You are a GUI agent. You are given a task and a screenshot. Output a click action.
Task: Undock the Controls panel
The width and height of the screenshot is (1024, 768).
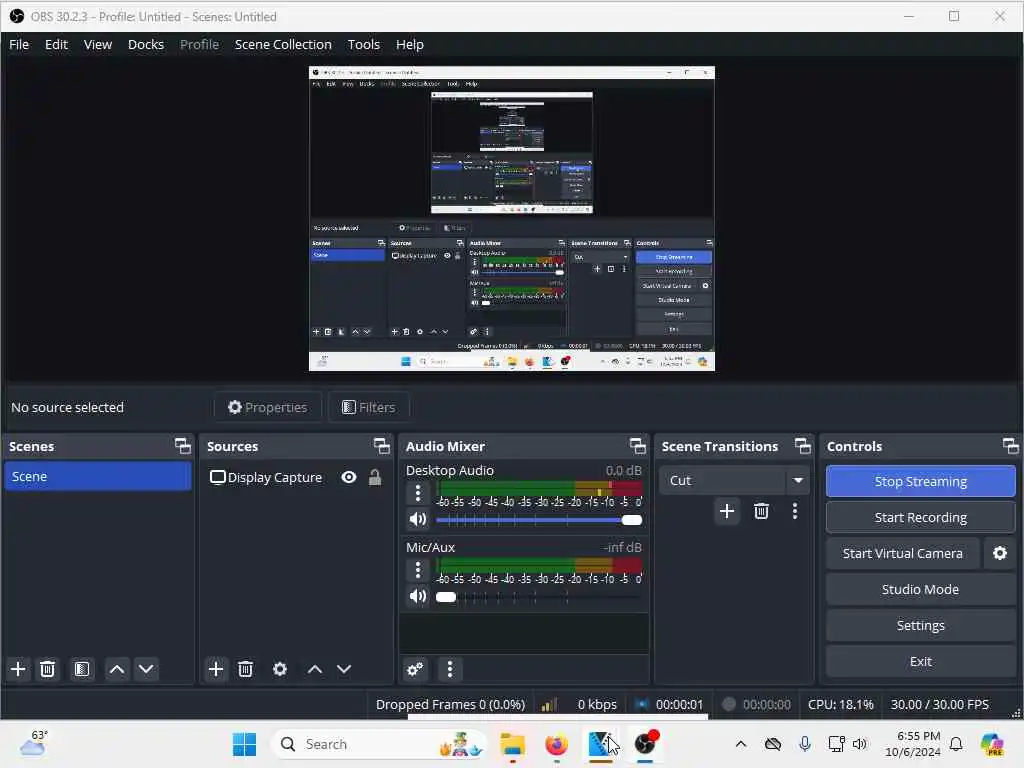point(1010,446)
